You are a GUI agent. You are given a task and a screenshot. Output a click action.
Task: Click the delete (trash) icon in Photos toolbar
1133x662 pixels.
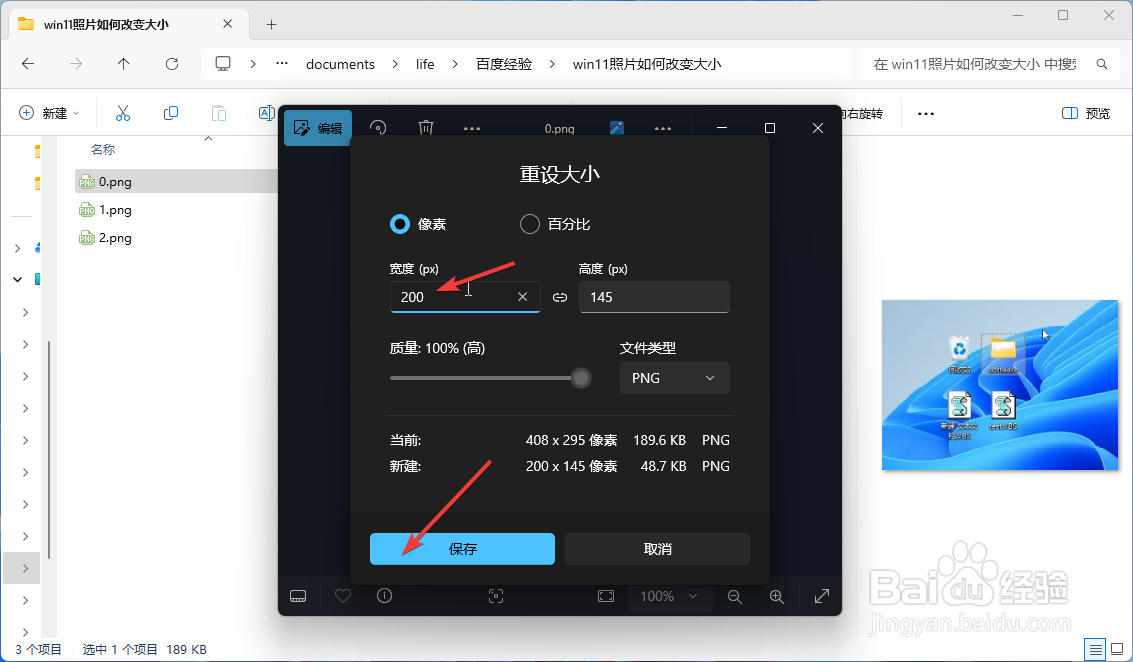[425, 127]
